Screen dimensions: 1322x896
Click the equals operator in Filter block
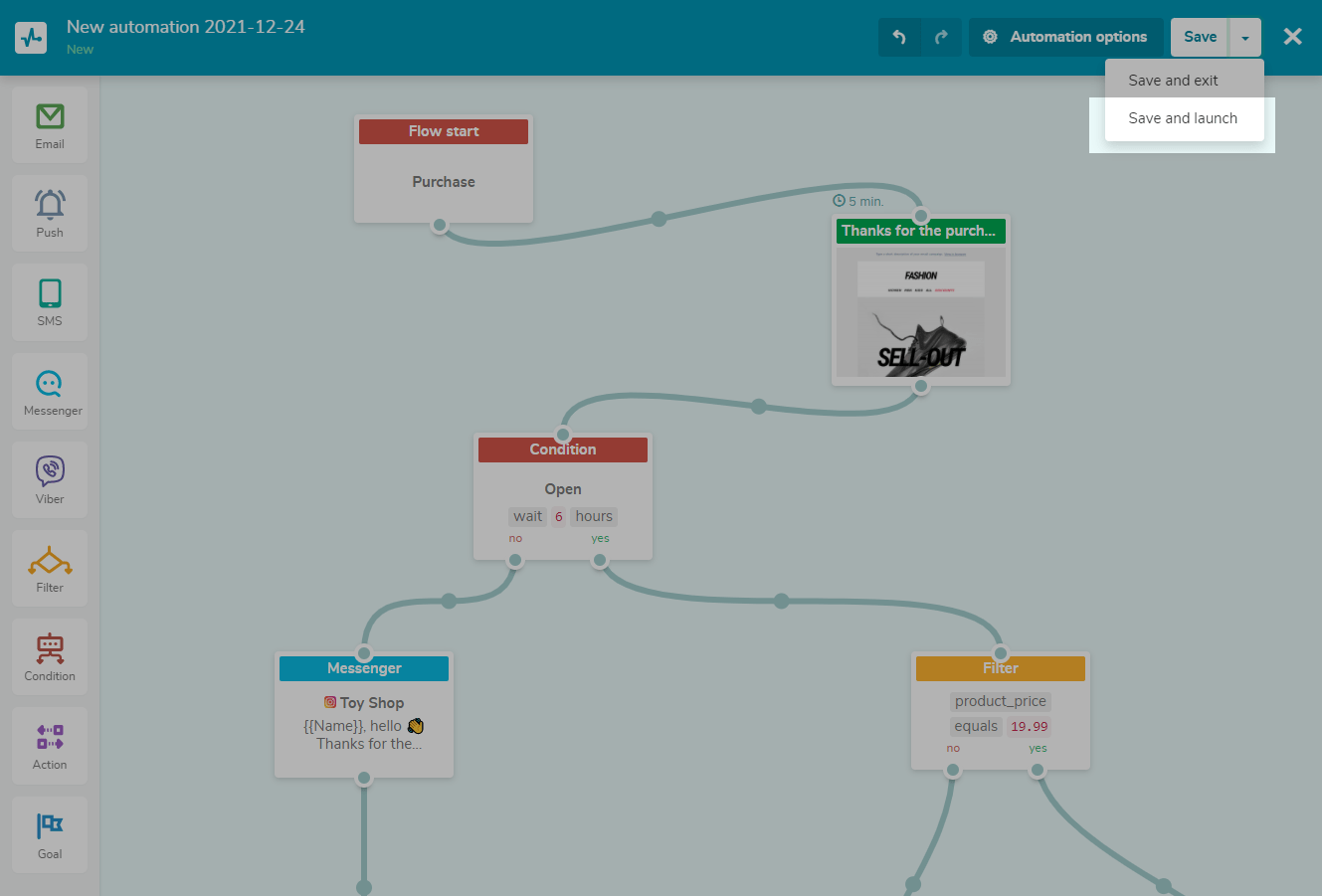tap(976, 726)
